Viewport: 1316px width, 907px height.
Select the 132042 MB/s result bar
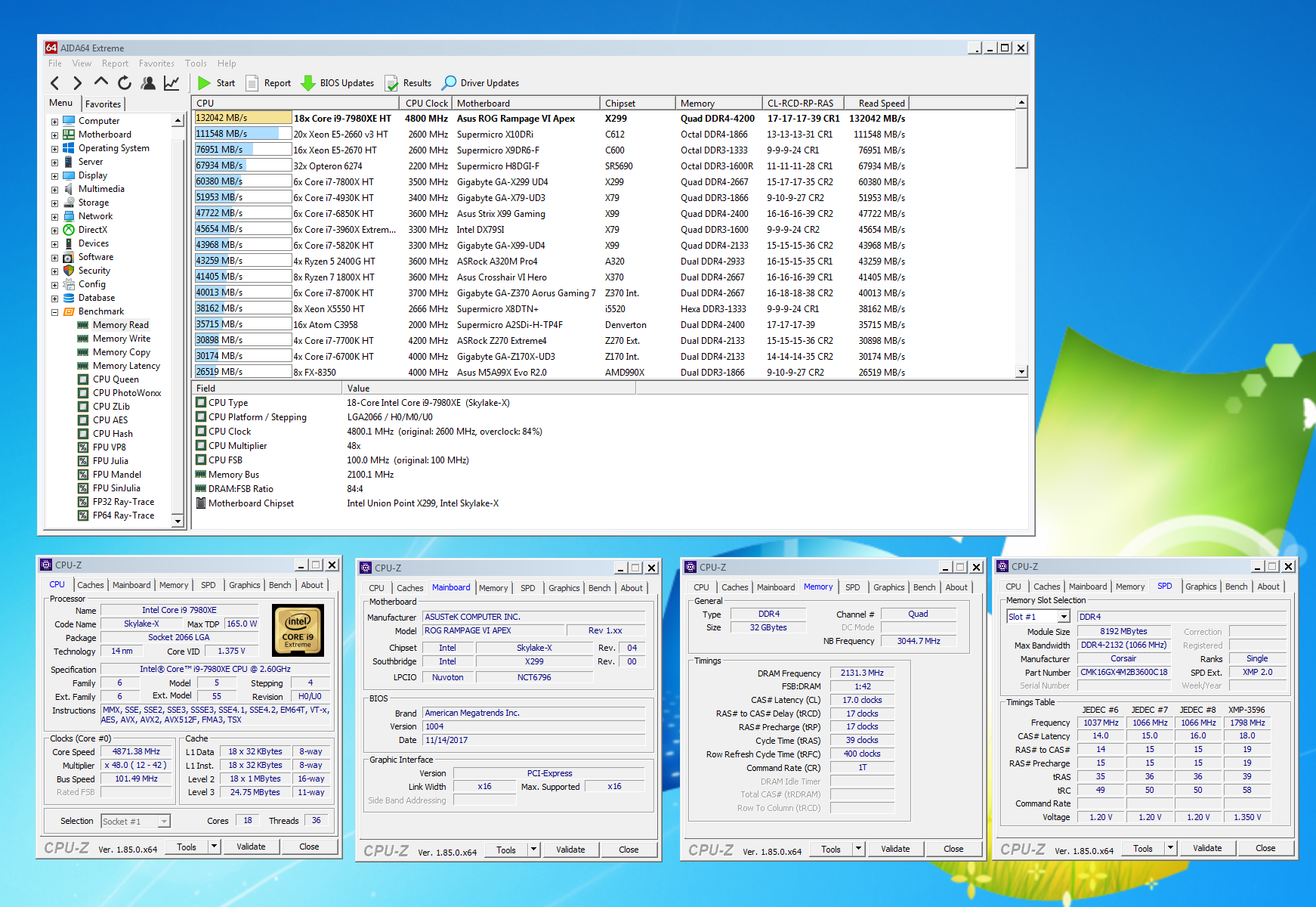[x=243, y=118]
